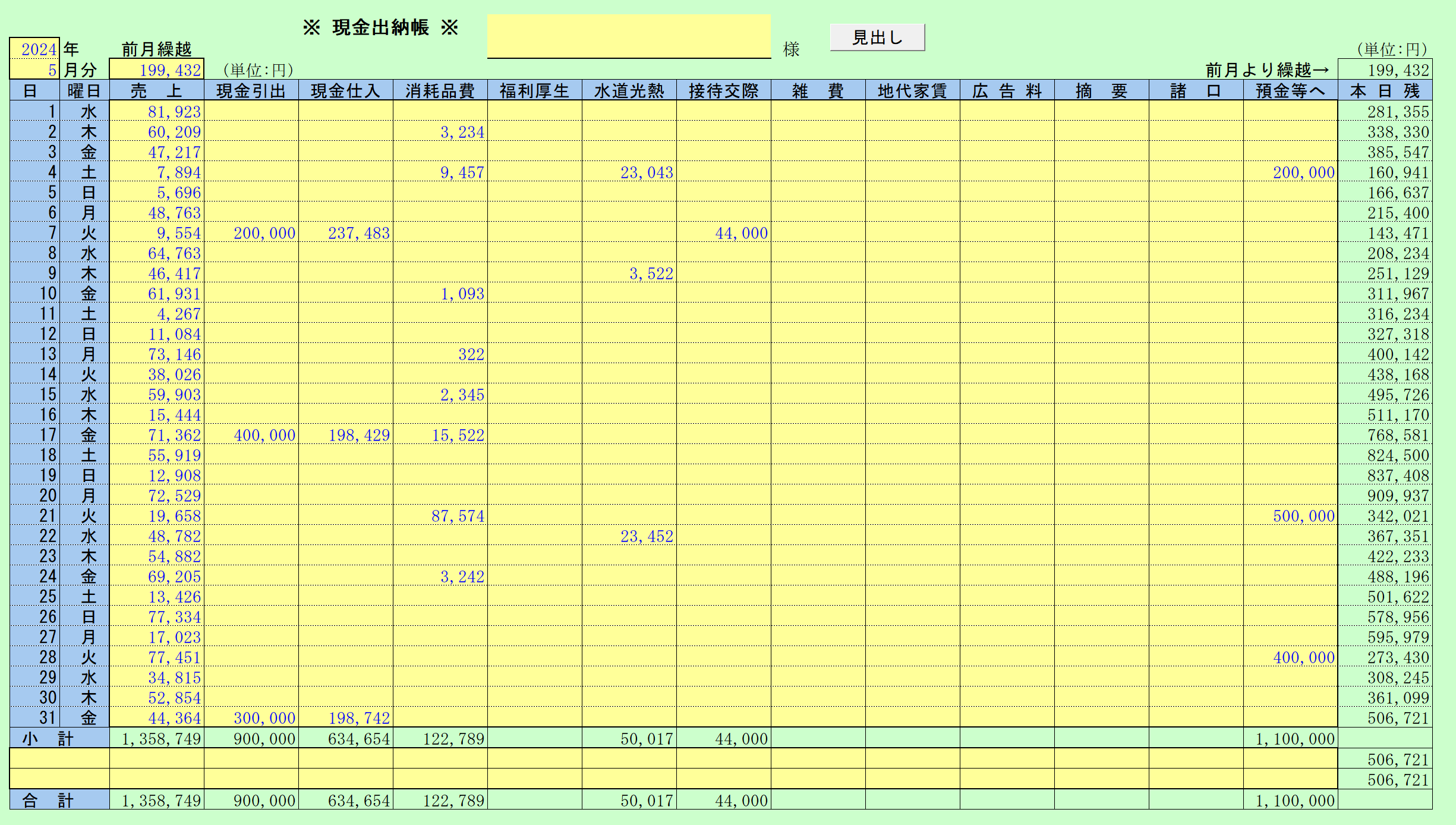
Task: Click utilities cell 23,043 on day 4
Action: coord(629,172)
